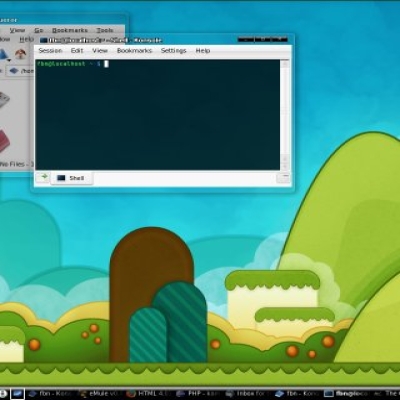Open Go menu in Konqueror window

click(39, 30)
